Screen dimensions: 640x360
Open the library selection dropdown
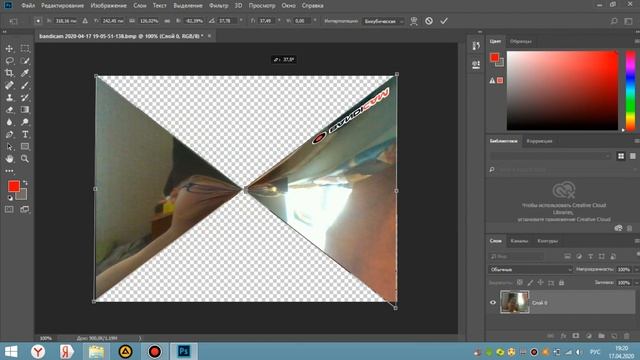[550, 156]
